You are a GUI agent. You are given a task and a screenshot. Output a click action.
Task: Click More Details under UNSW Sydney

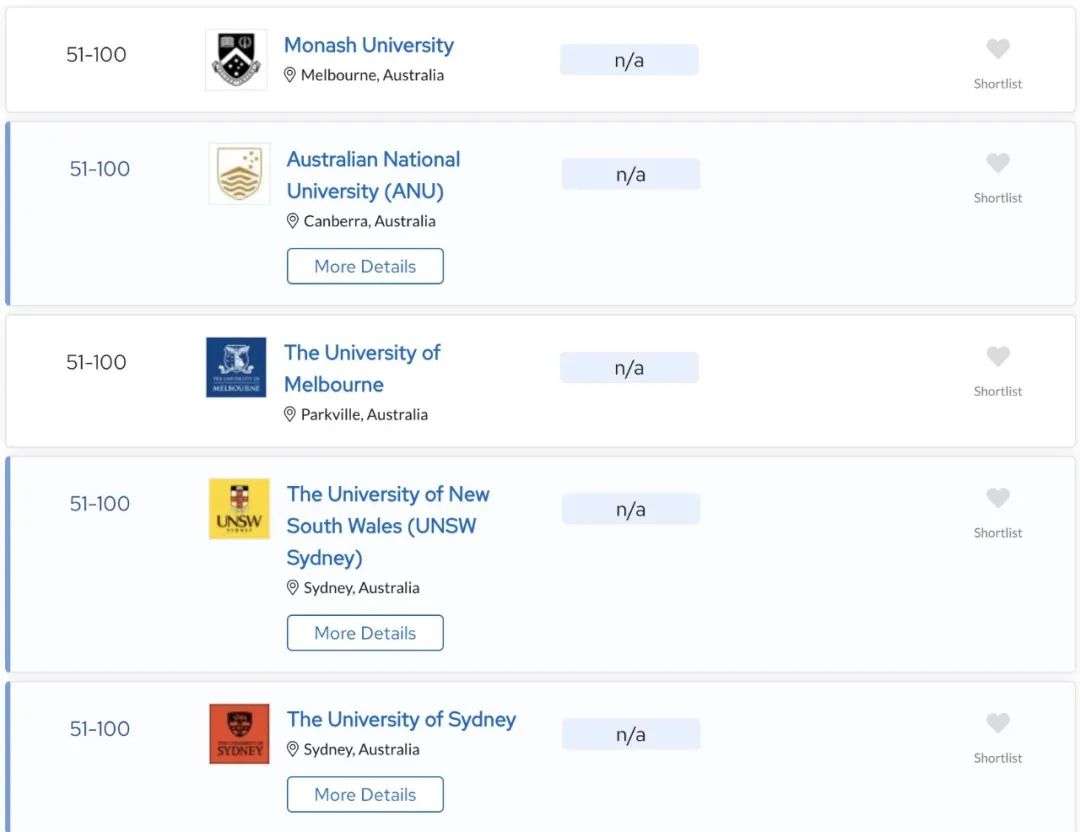[x=365, y=633]
